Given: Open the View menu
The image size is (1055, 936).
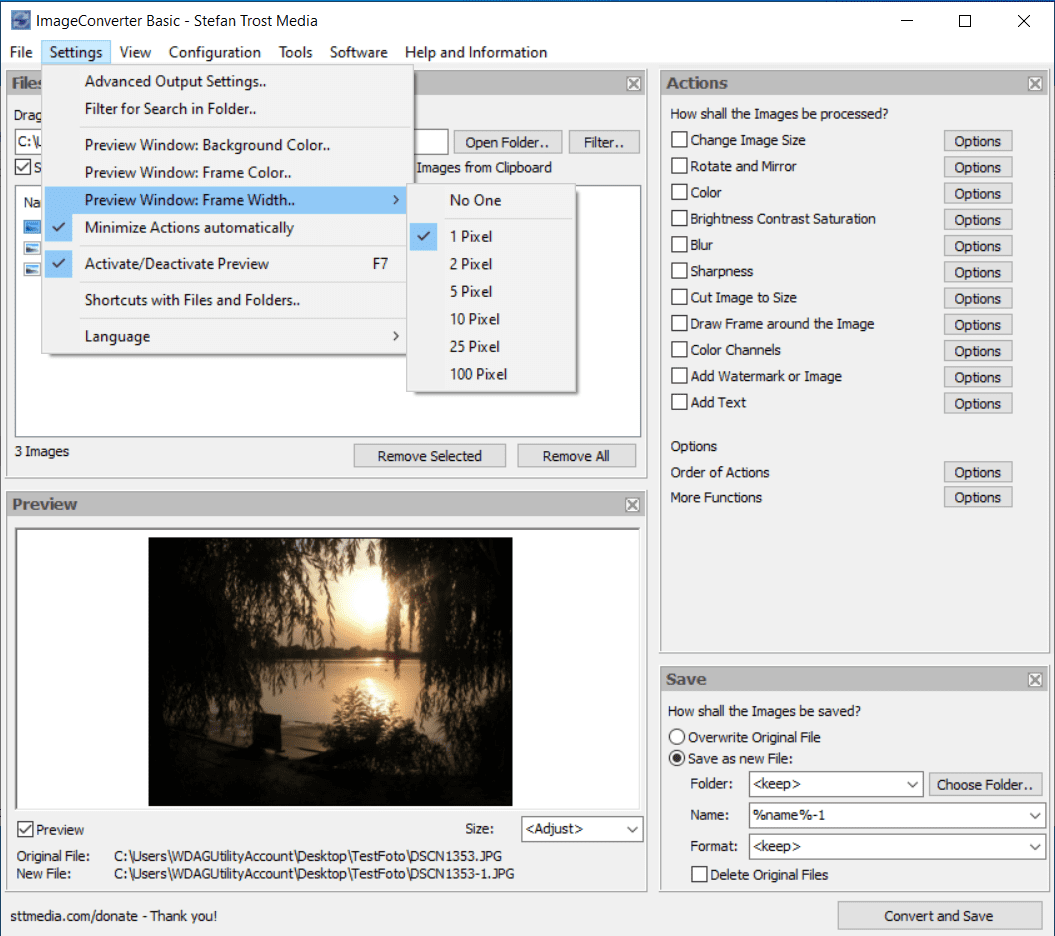Looking at the screenshot, I should click(135, 52).
